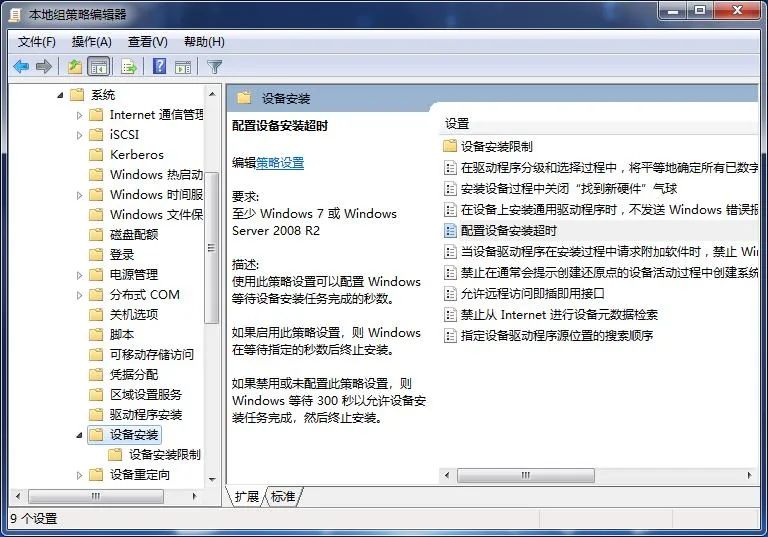The width and height of the screenshot is (768, 537).
Task: Click policy icon of 指定设备驱动程序源位置的搜索顺序
Action: point(450,335)
